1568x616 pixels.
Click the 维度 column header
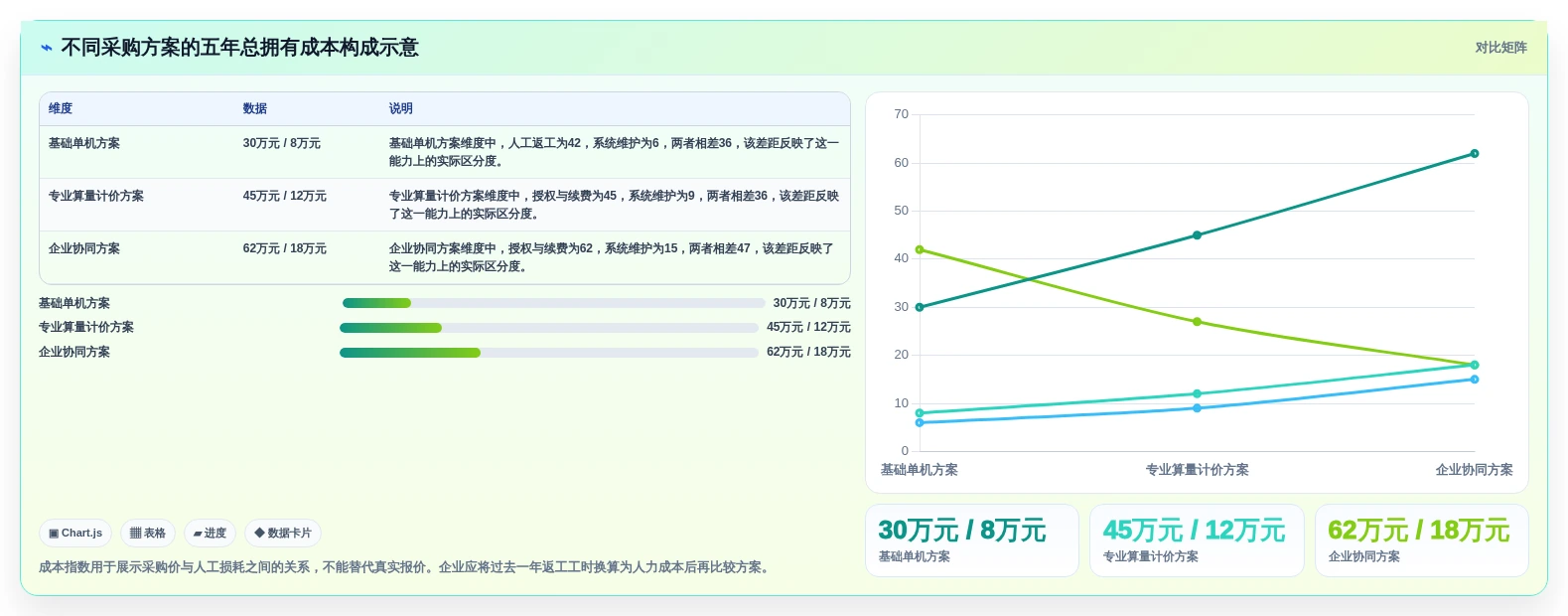tap(61, 108)
